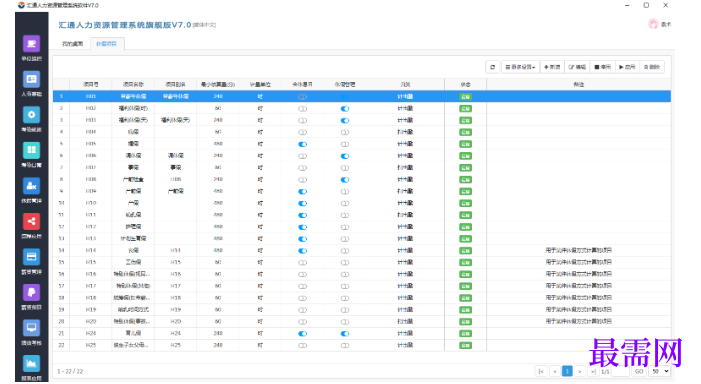This screenshot has width=701, height=384.
Task: Turn off the blue switch in row H08
Action: click(345, 180)
